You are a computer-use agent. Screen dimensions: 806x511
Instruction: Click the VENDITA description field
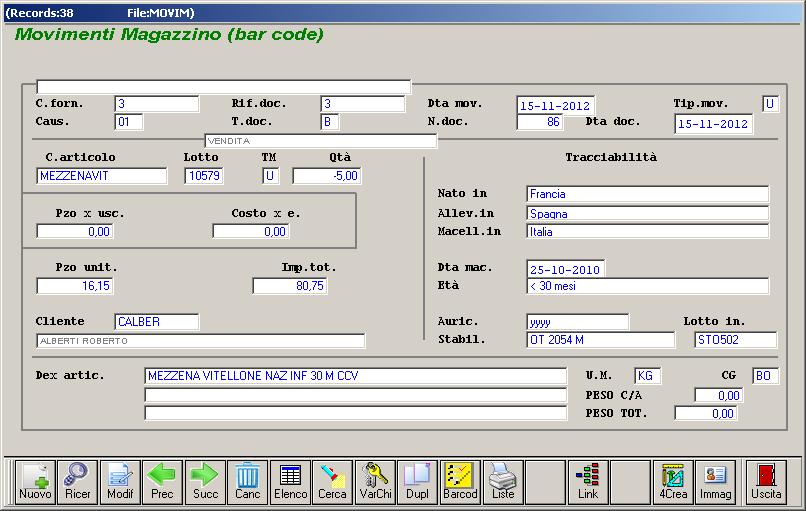(x=321, y=141)
